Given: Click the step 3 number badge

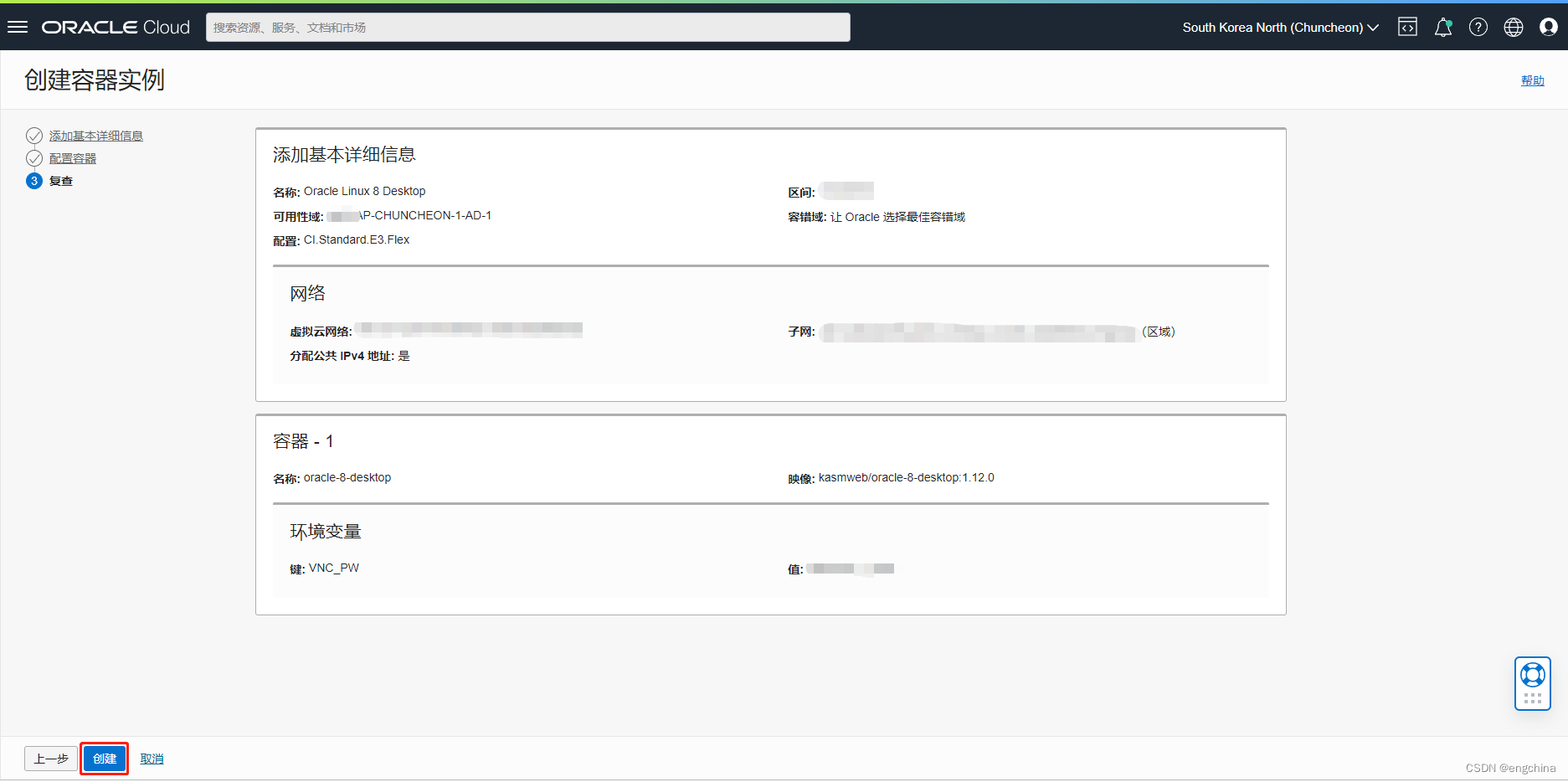Looking at the screenshot, I should [34, 181].
